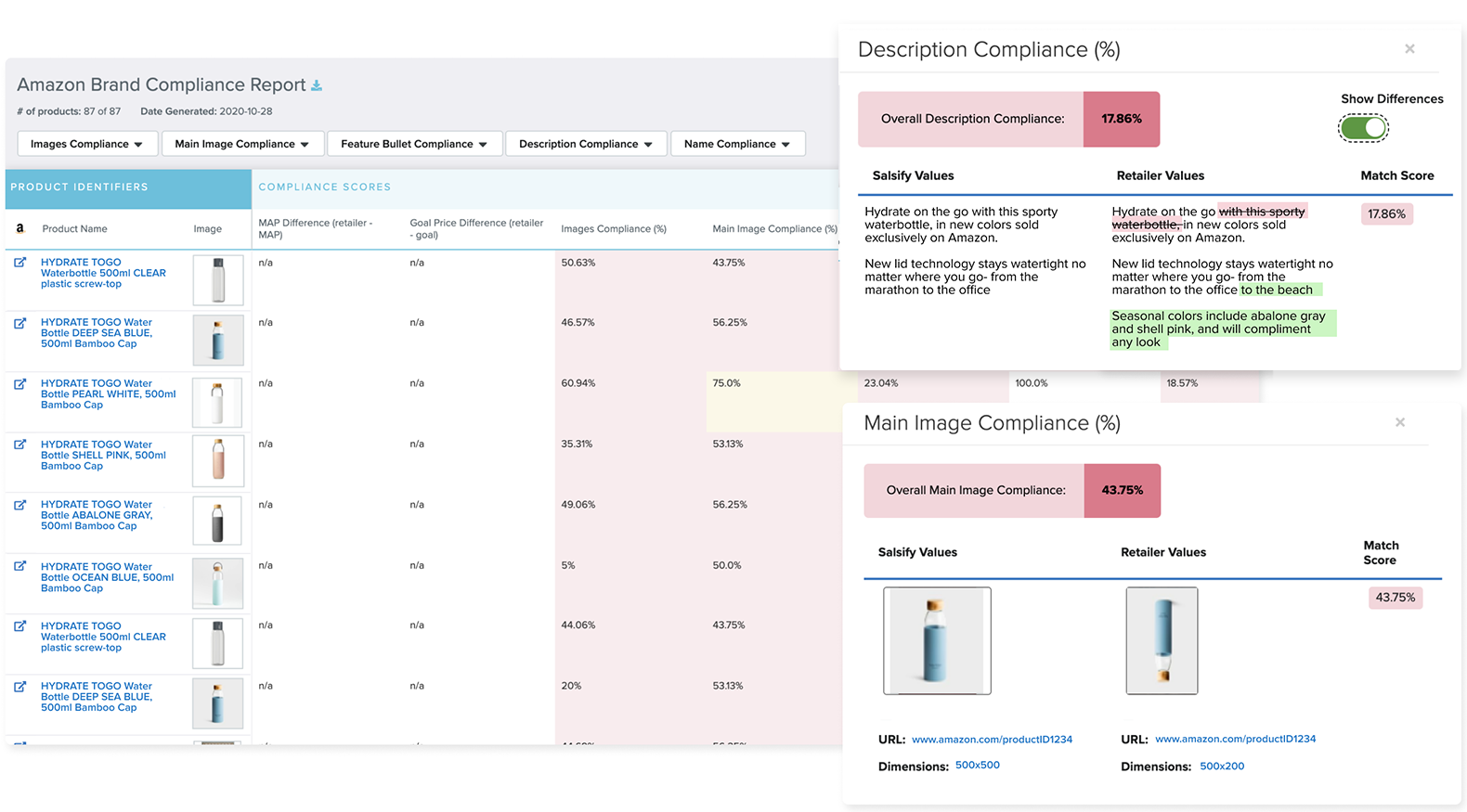The height and width of the screenshot is (812, 1467).
Task: Expand the Main Image Compliance dropdown
Action: tap(242, 144)
